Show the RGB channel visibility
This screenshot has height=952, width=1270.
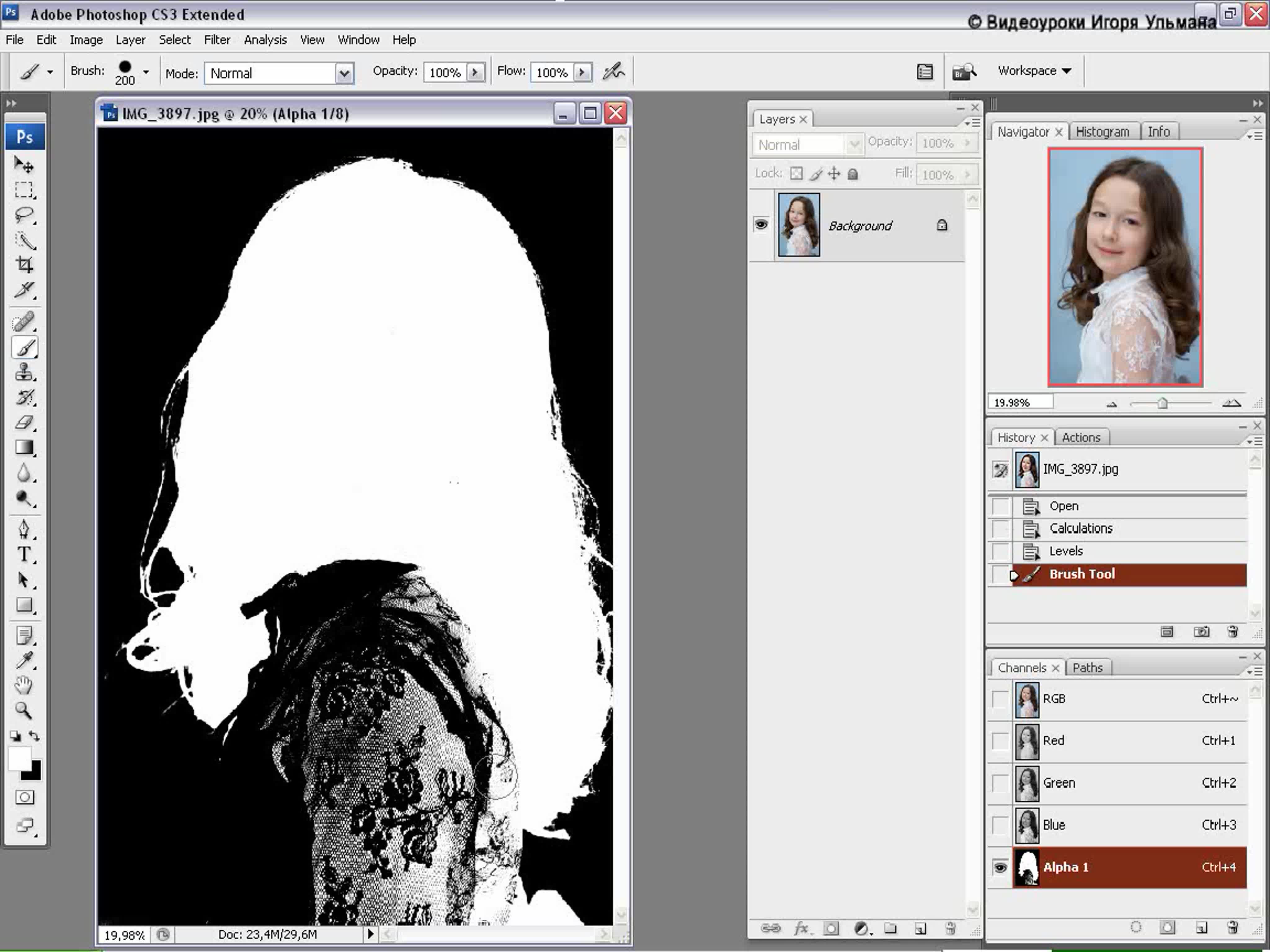(x=1000, y=699)
